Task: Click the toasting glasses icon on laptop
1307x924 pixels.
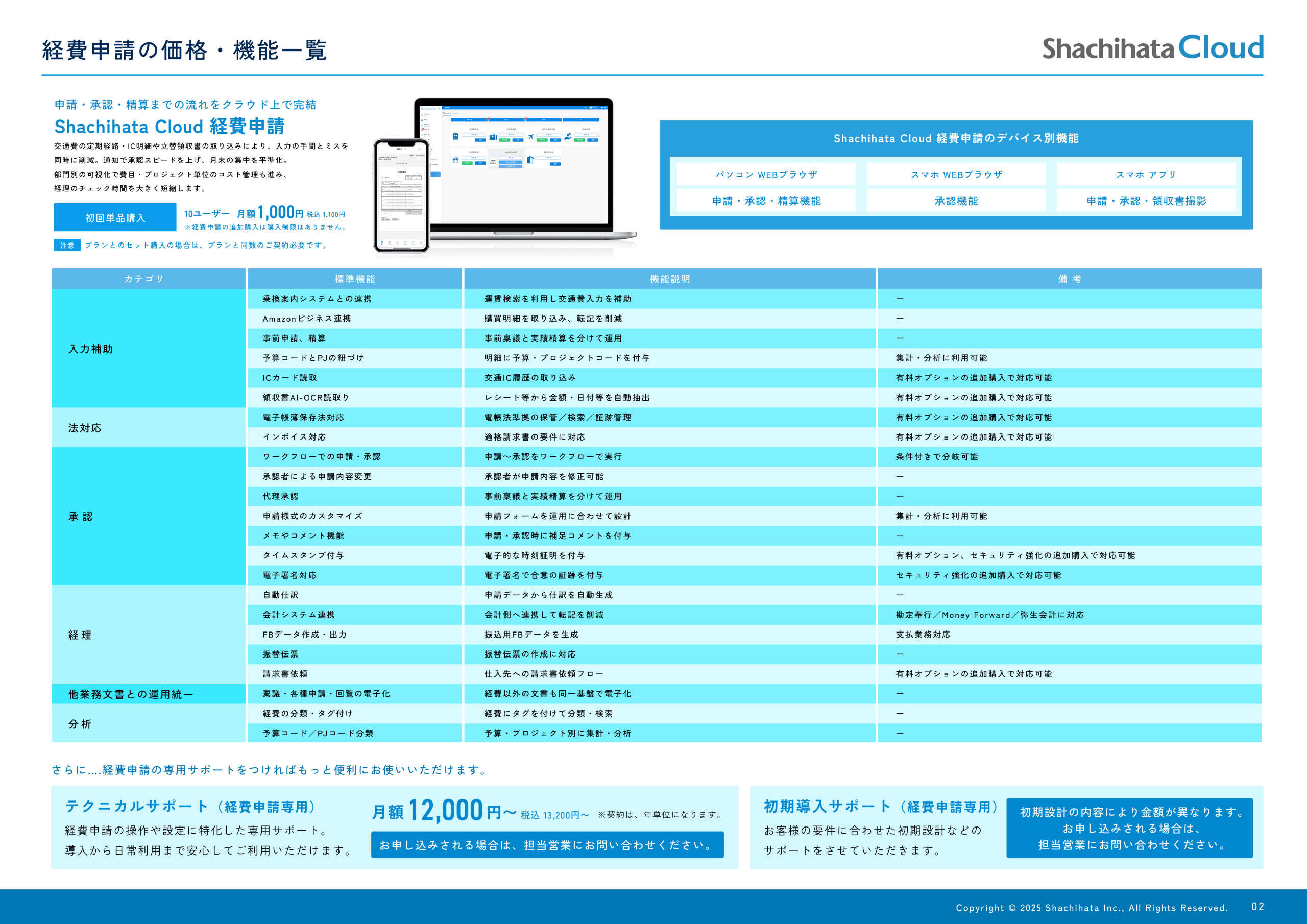Action: pos(456,160)
